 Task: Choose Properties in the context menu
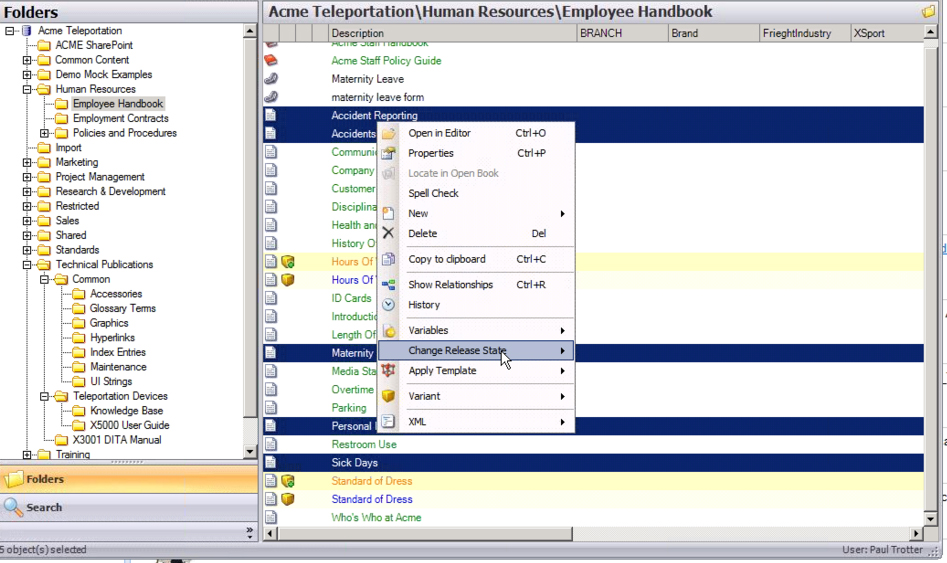(476, 153)
